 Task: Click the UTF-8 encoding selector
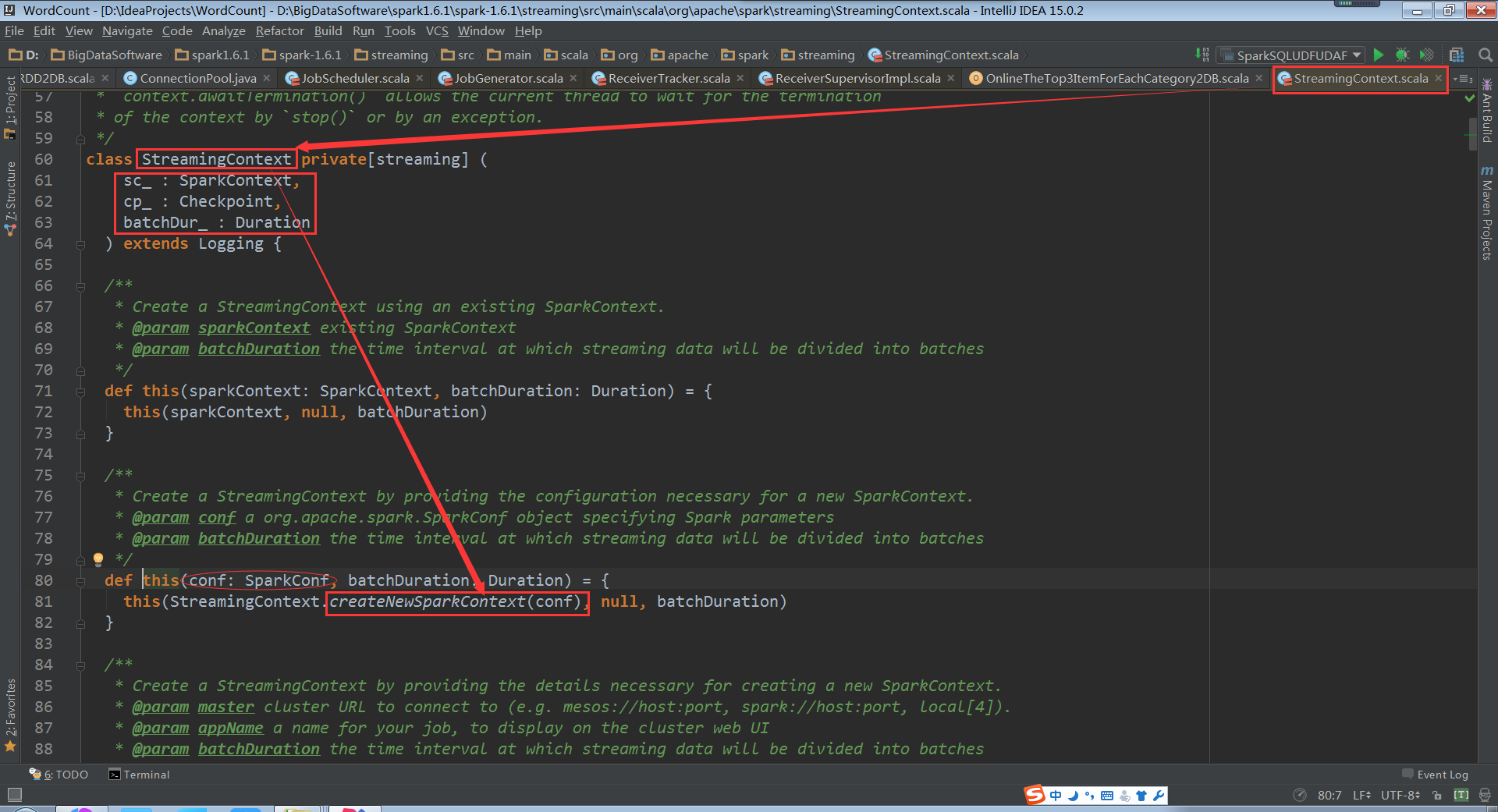click(1400, 795)
